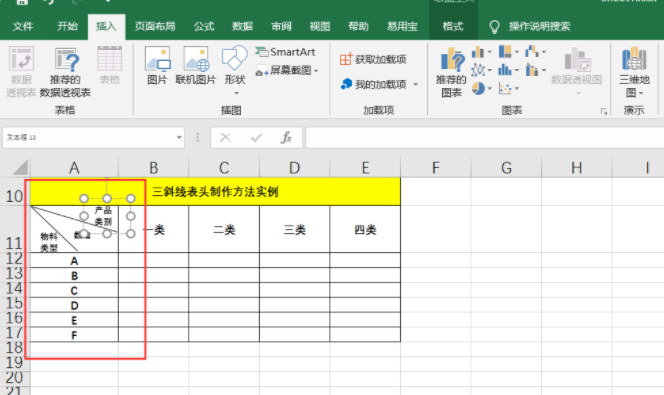Open 我的加载项 my add-ins
The width and height of the screenshot is (664, 395).
374,84
